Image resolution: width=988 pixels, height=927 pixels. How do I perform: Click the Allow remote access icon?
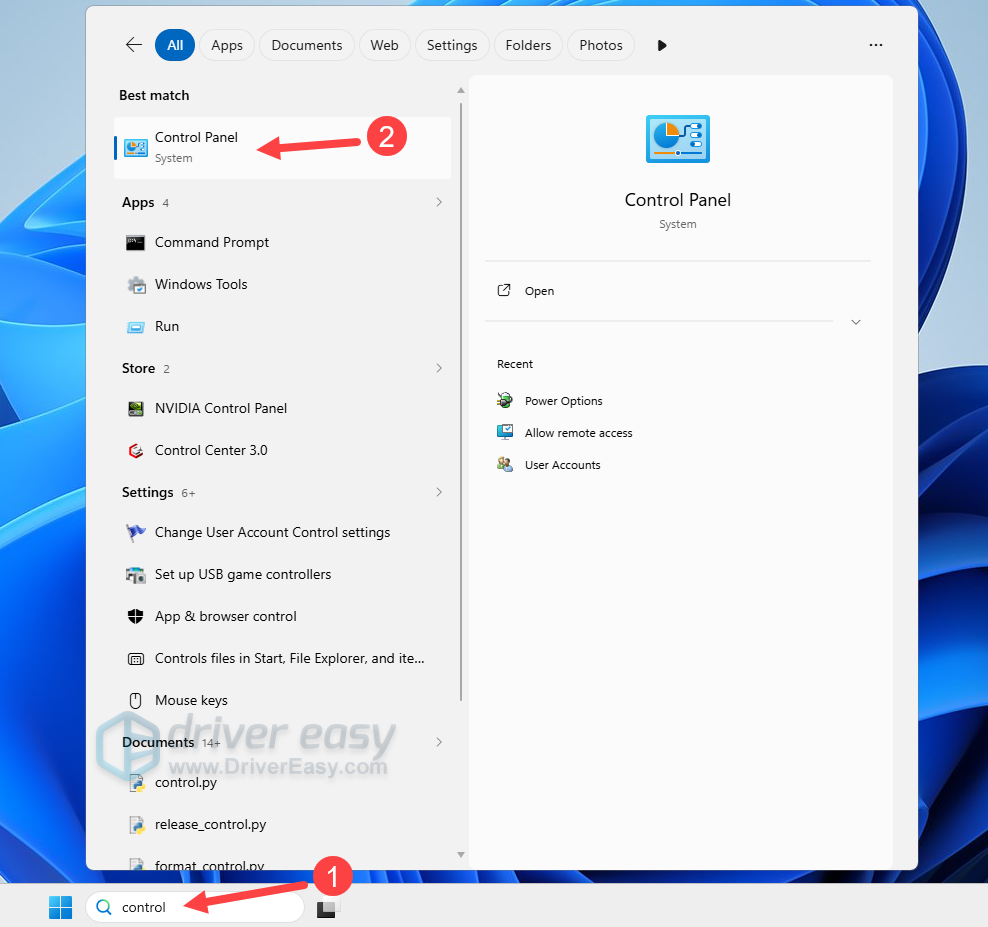[505, 432]
